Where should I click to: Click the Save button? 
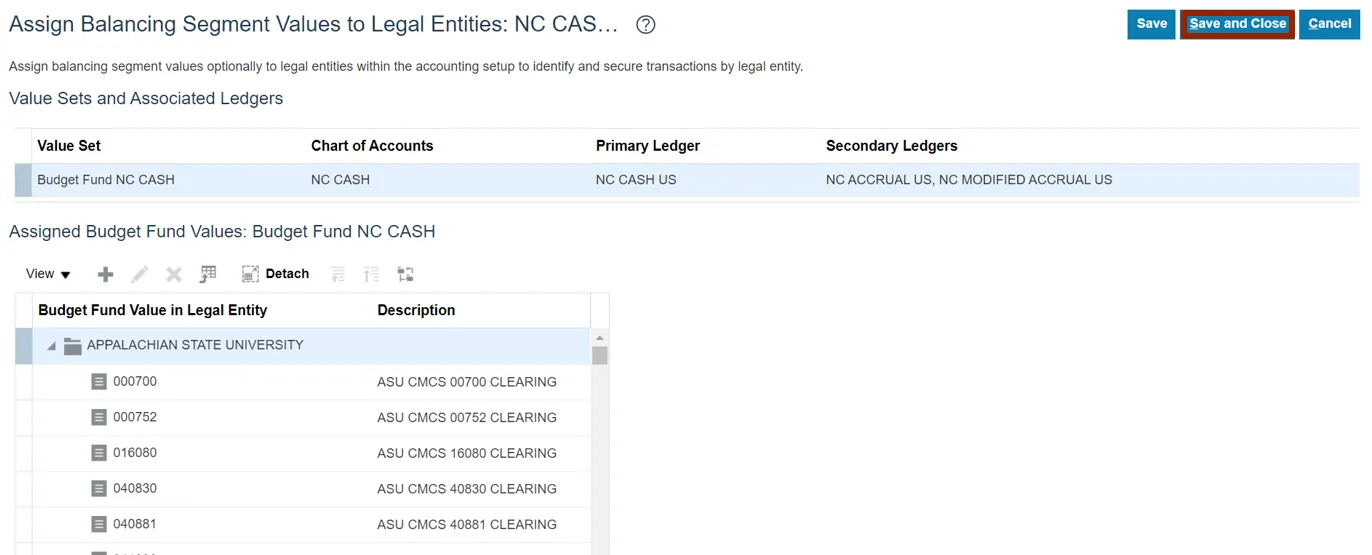tap(1151, 24)
